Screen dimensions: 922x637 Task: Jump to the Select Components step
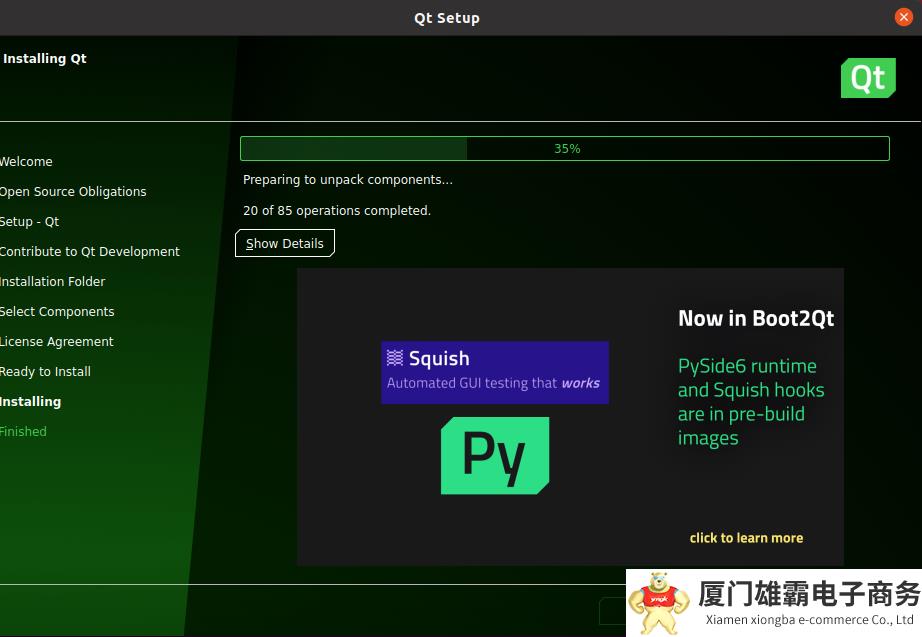click(57, 312)
